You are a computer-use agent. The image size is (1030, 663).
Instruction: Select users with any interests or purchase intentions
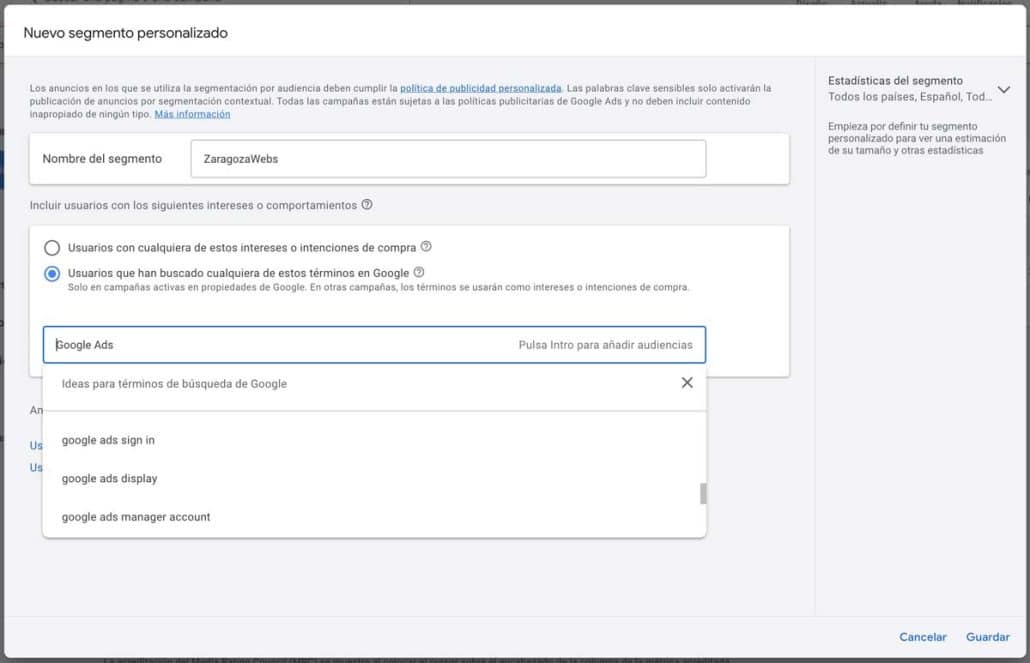click(x=52, y=248)
